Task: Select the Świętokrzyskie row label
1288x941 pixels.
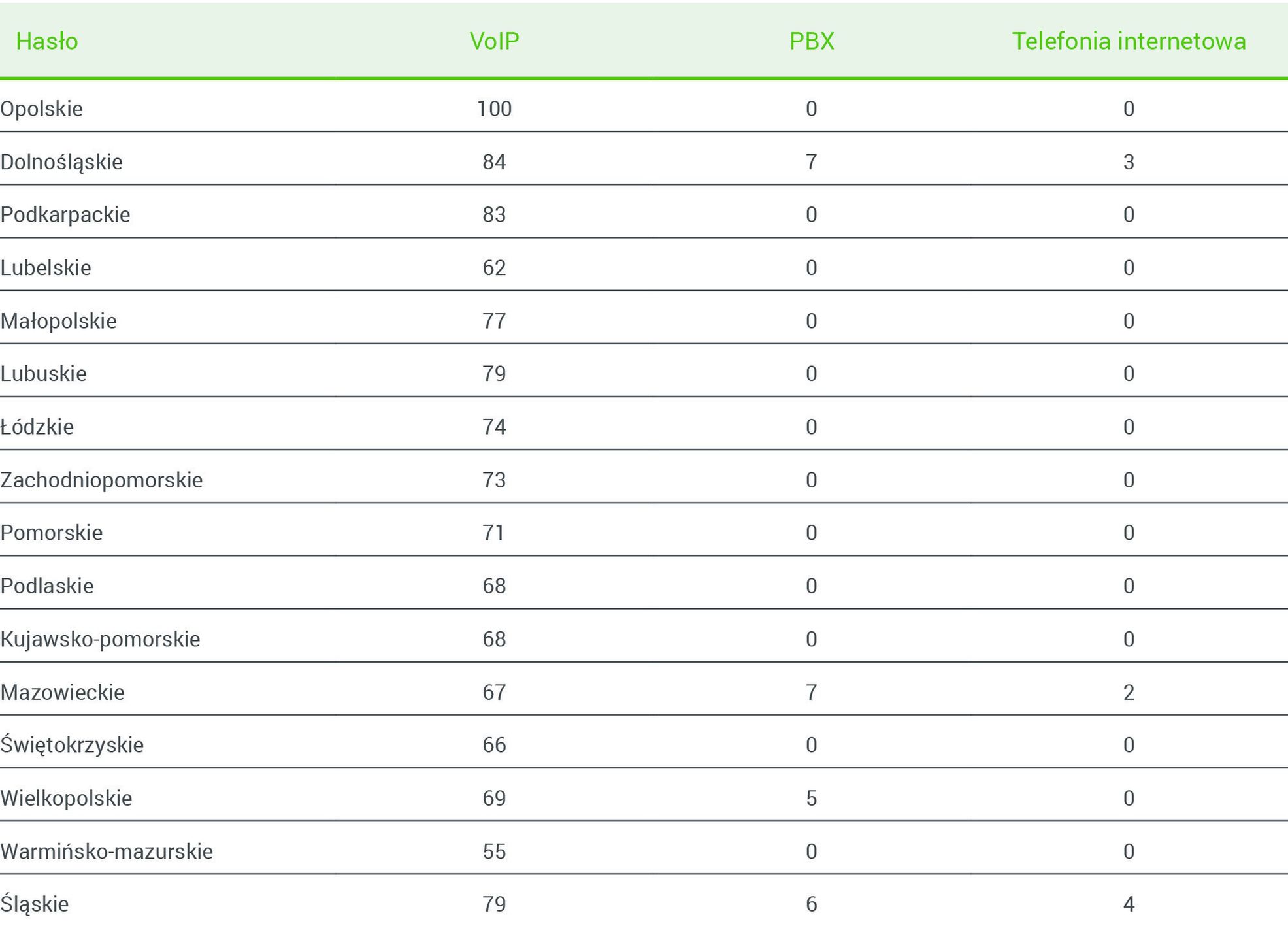Action: [72, 745]
